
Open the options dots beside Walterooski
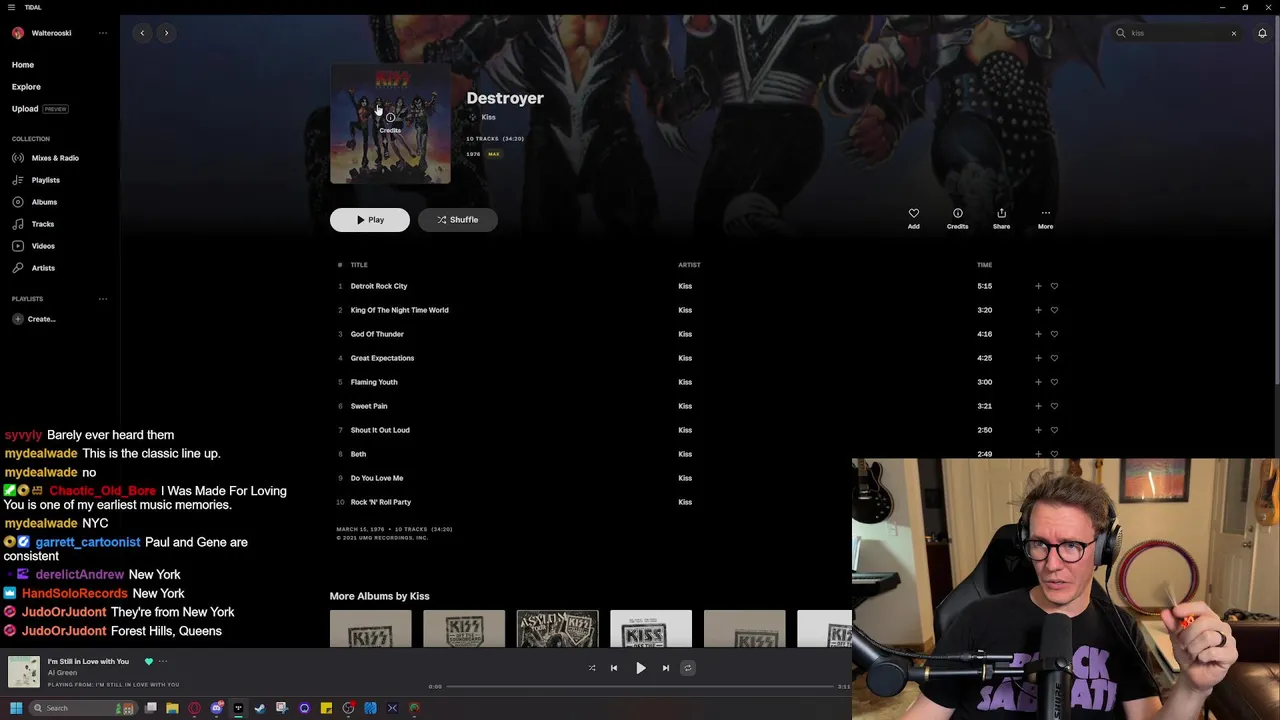pos(102,33)
